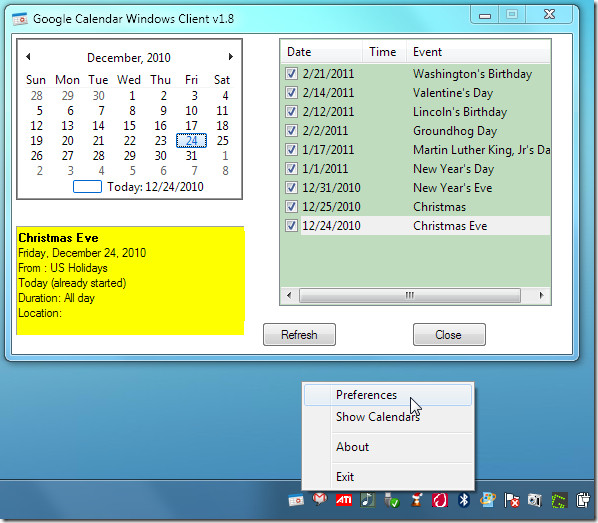Click the 1/1/2011 date cell

[325, 169]
